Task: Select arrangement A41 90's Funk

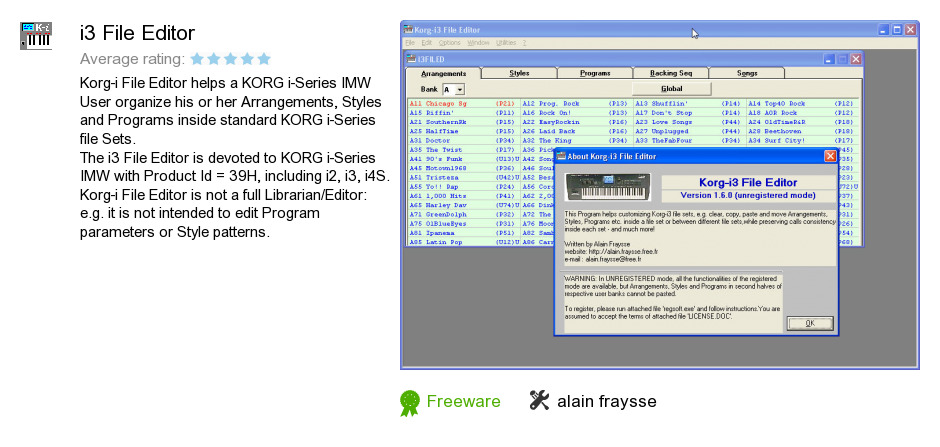Action: tap(463, 159)
